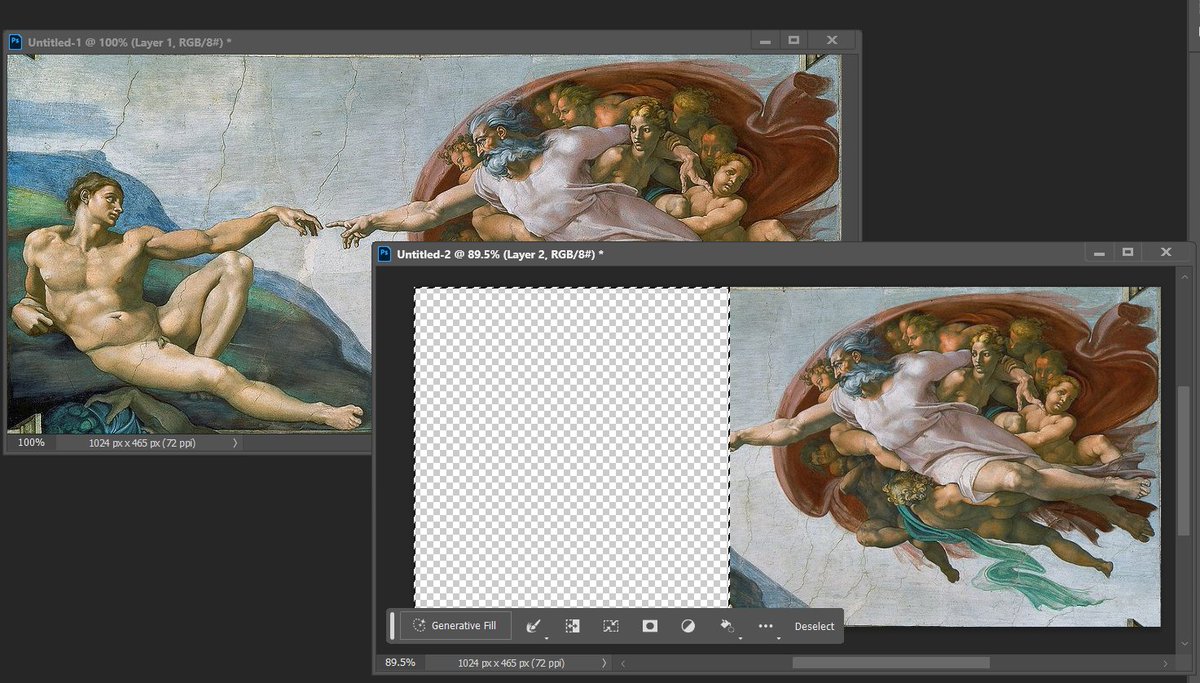Click the Untitled-1 document size status text
The width and height of the screenshot is (1200, 683).
pyautogui.click(x=142, y=442)
